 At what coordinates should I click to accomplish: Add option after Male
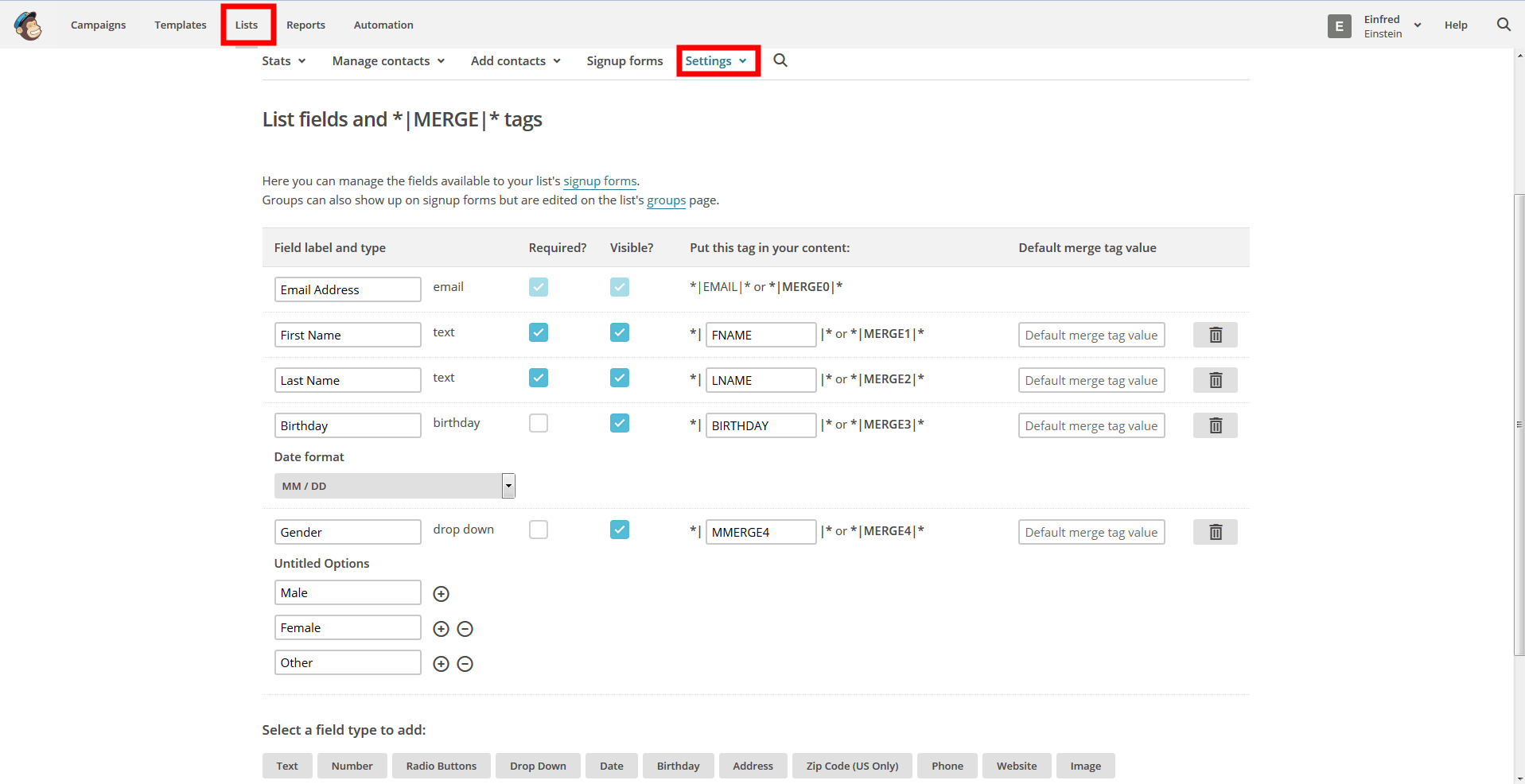point(442,594)
